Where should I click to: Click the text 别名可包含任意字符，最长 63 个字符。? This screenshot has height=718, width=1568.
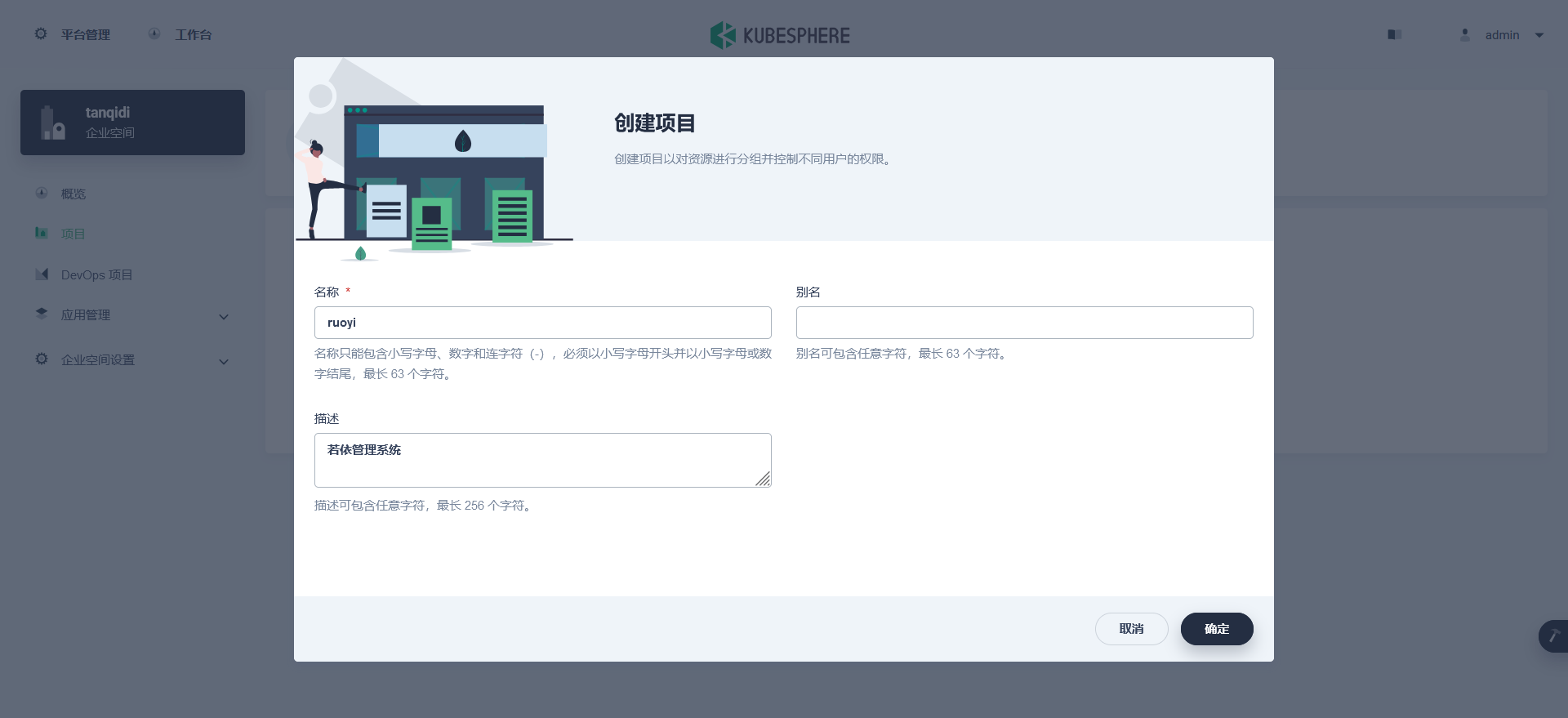click(904, 354)
